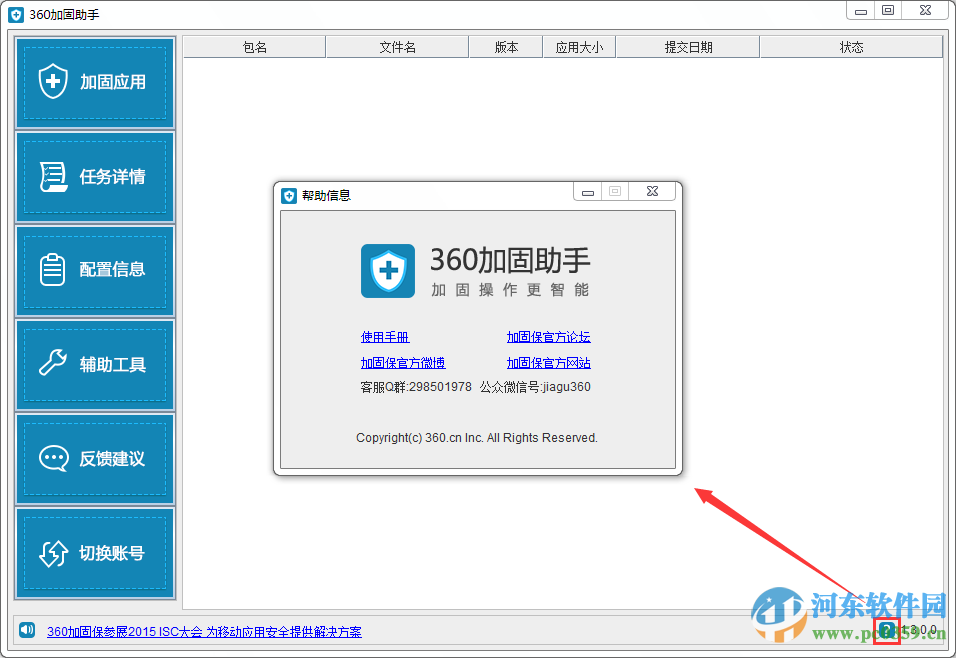Click the 提交日期 column header

(687, 46)
